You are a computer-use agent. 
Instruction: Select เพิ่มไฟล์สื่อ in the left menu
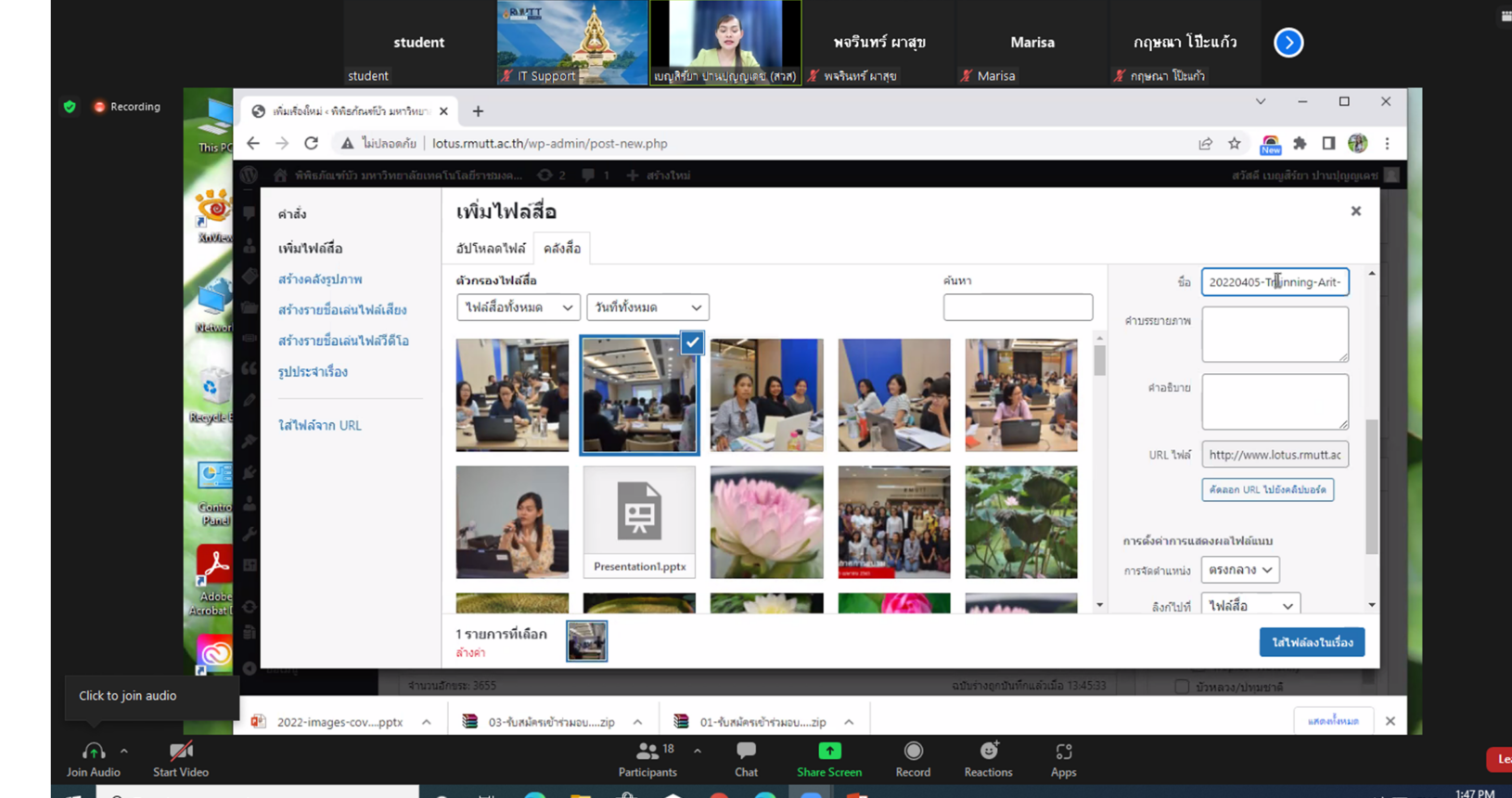pyautogui.click(x=311, y=249)
